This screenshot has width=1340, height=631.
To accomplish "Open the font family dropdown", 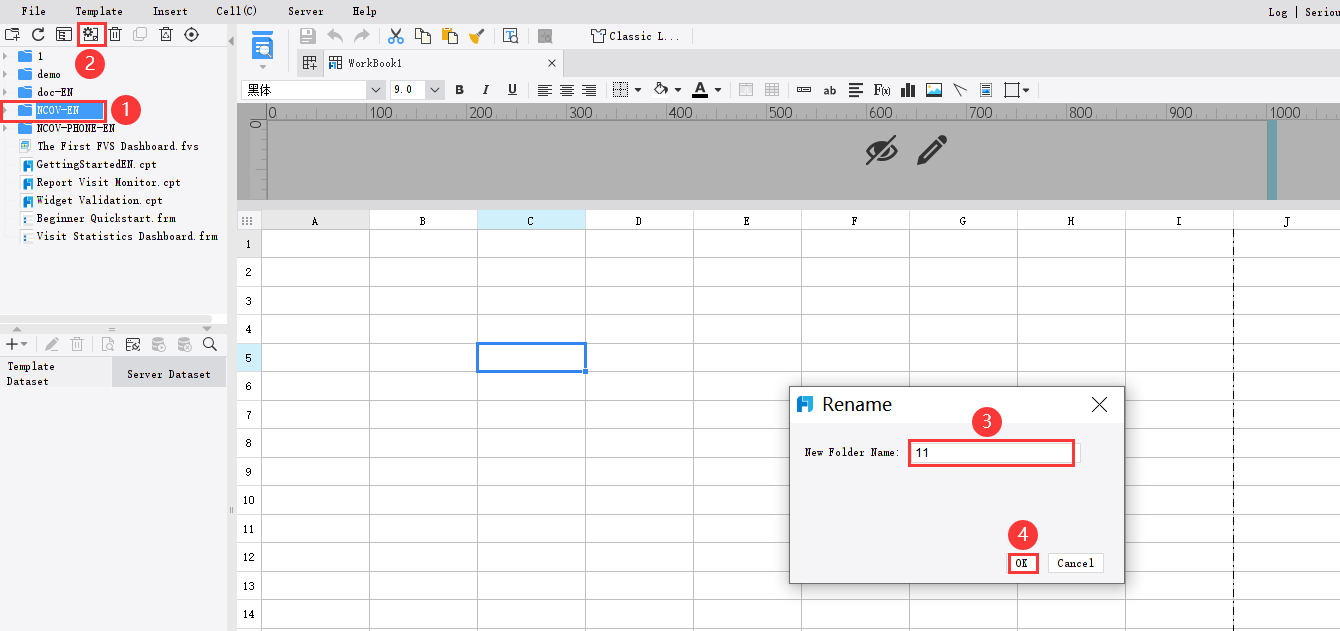I will click(375, 89).
